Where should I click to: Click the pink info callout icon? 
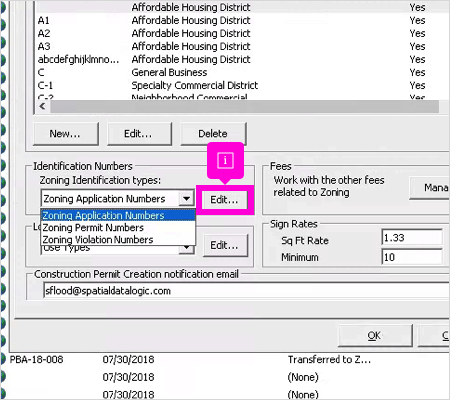225,160
